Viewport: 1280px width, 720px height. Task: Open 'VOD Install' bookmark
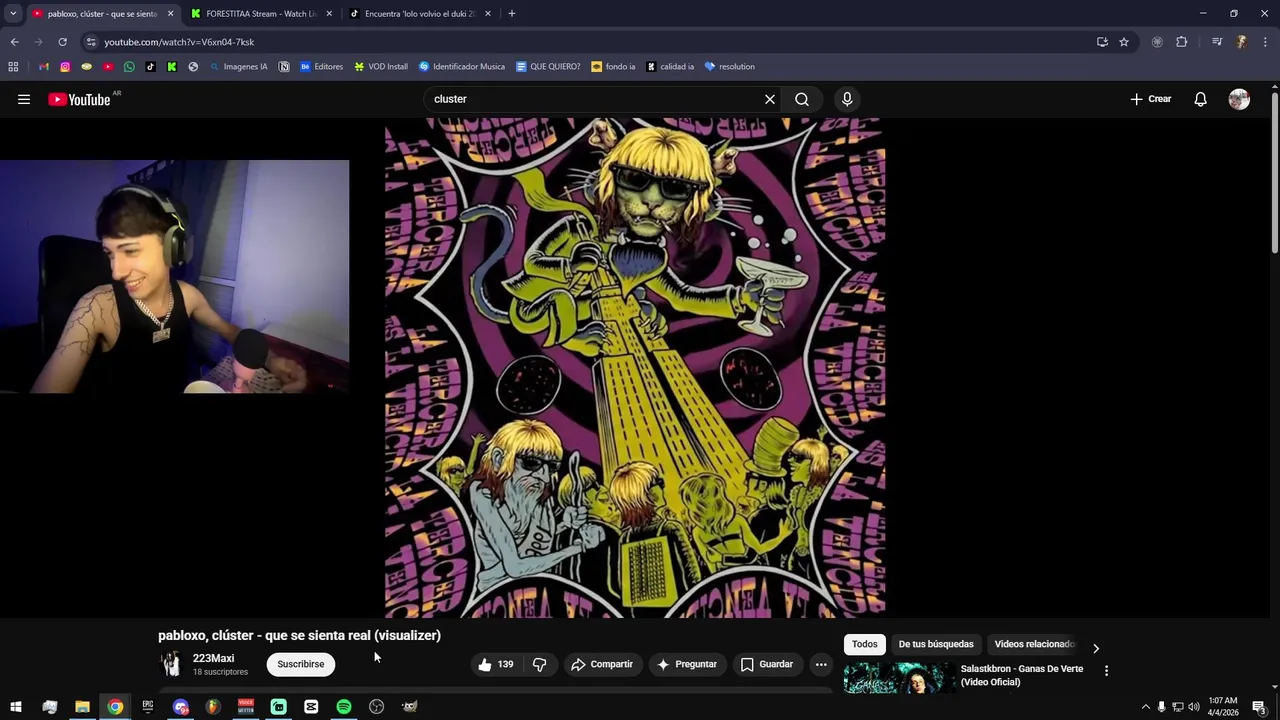[x=381, y=67]
